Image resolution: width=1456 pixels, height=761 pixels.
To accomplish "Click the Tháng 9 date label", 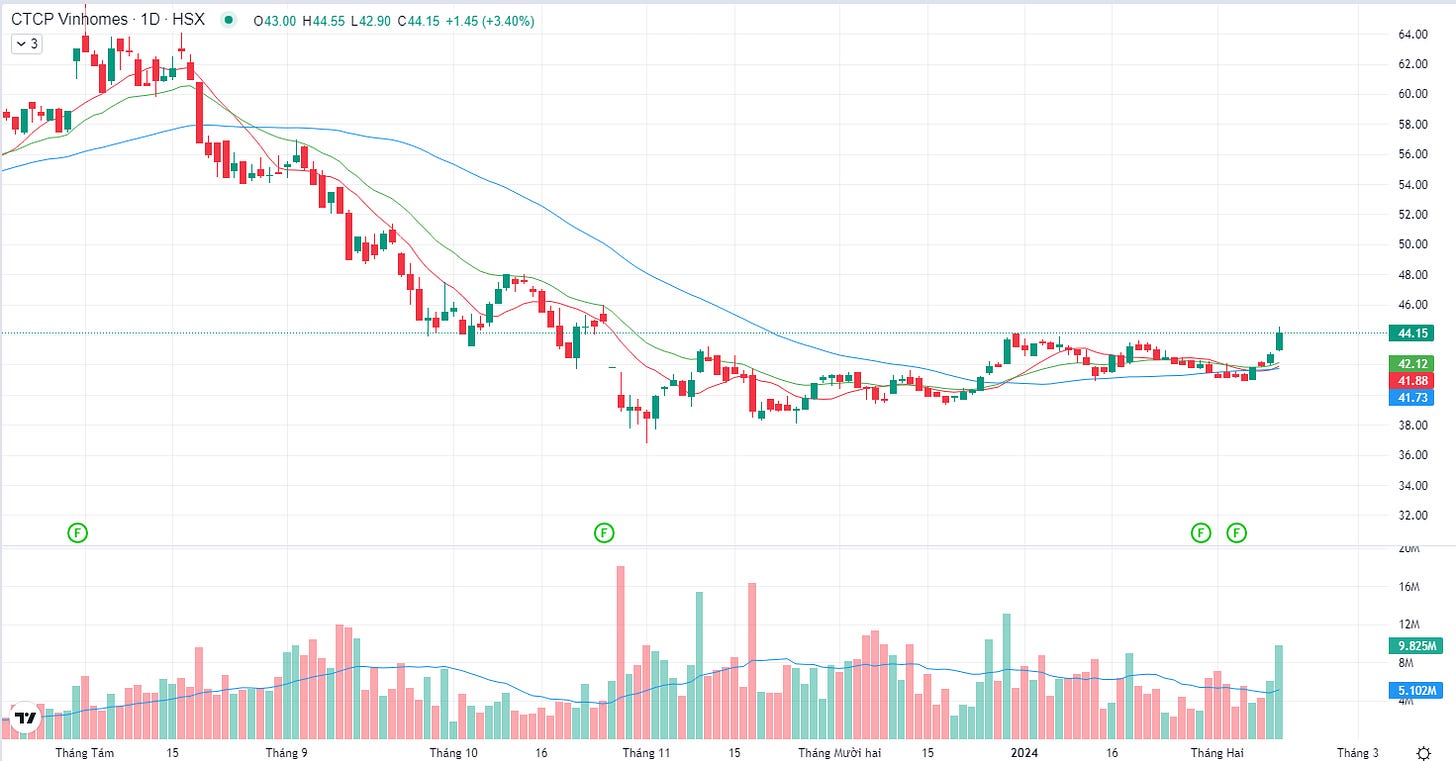I will pos(287,752).
